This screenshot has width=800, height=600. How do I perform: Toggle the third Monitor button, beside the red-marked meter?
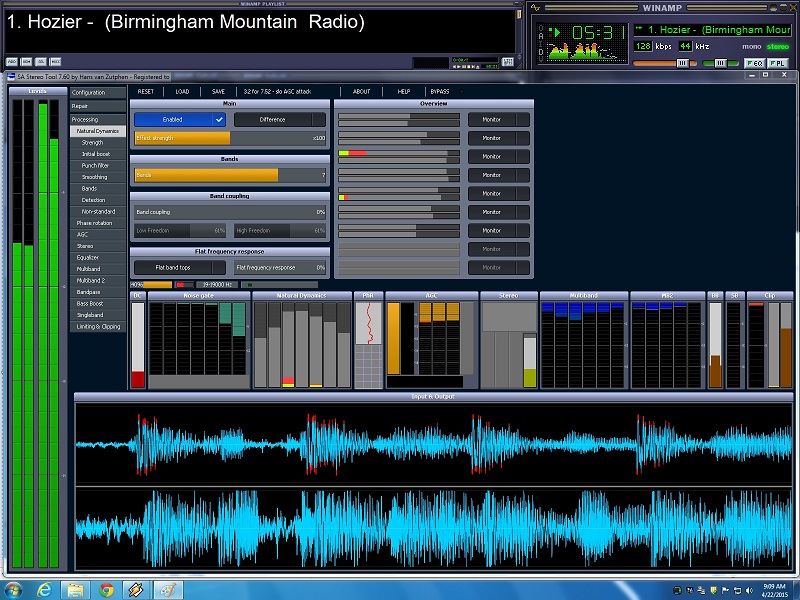[x=498, y=157]
